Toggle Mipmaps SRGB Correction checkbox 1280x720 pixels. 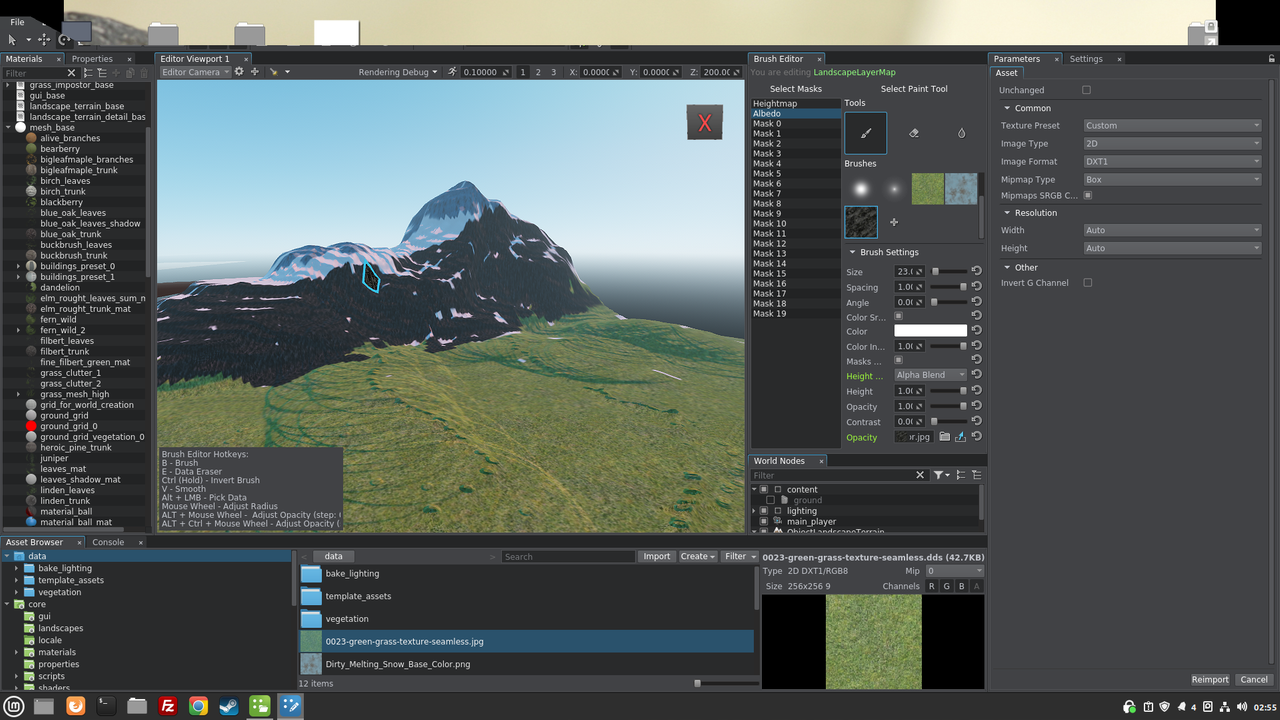1088,195
